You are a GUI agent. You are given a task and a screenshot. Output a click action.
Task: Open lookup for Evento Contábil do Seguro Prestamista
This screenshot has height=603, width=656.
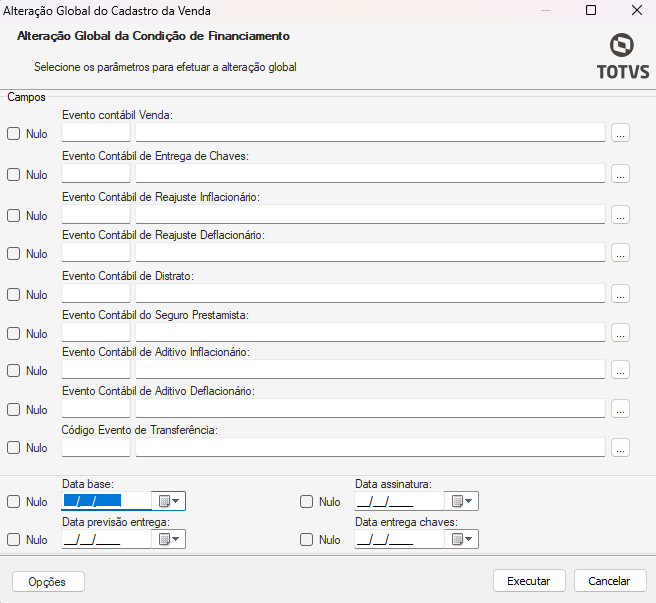(620, 333)
